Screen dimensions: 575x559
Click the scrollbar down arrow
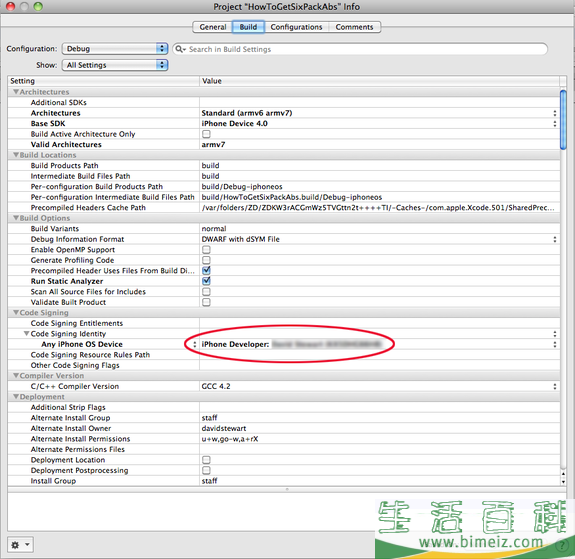point(563,482)
